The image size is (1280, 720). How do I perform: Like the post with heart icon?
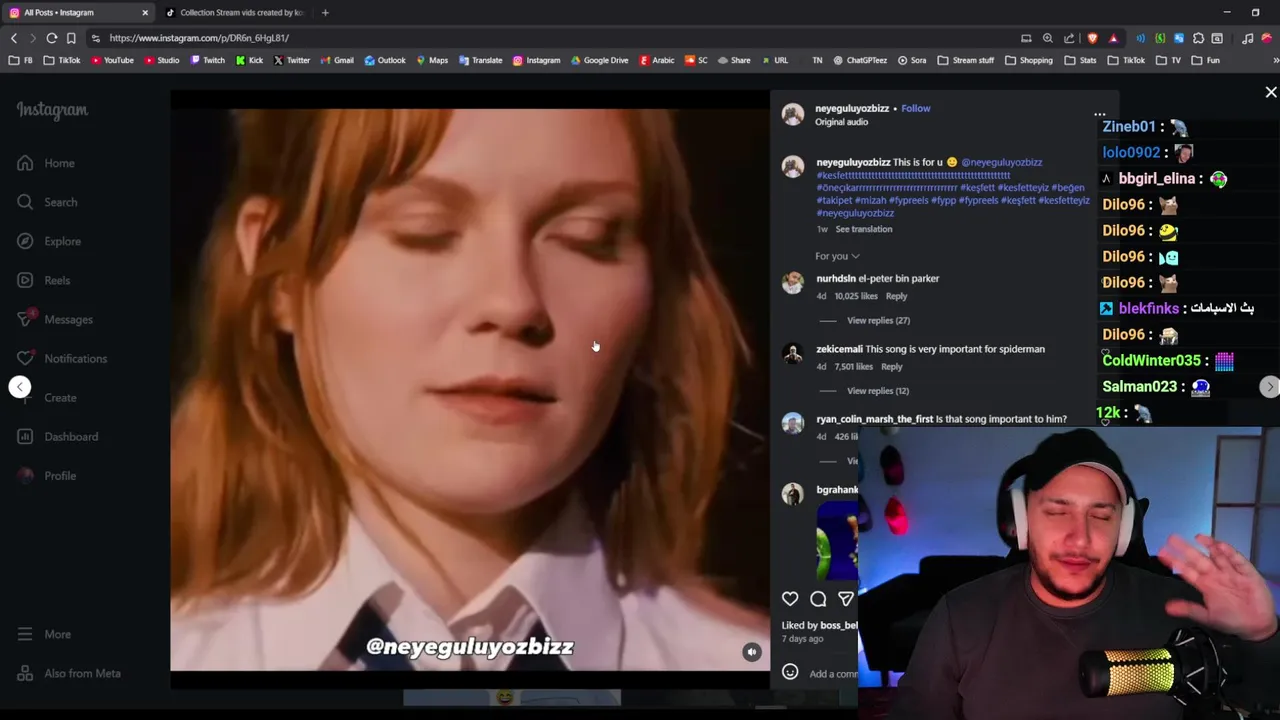coord(790,598)
